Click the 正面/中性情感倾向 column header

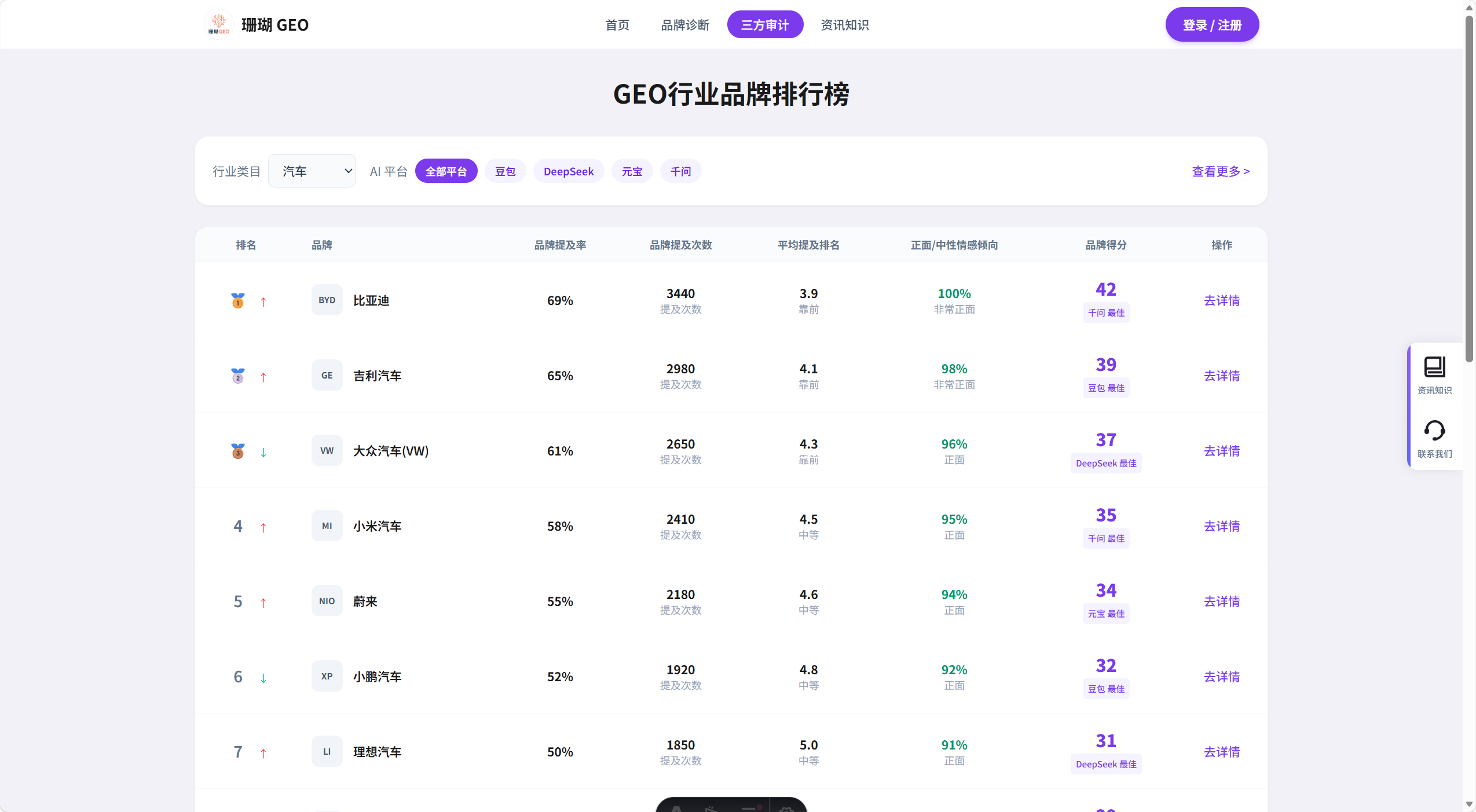coord(954,245)
